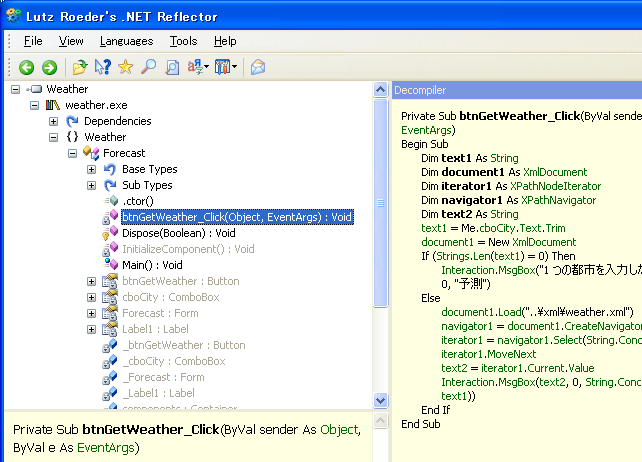642x462 pixels.
Task: Click XmlDocument type link in Dim document1
Action: click(x=555, y=172)
